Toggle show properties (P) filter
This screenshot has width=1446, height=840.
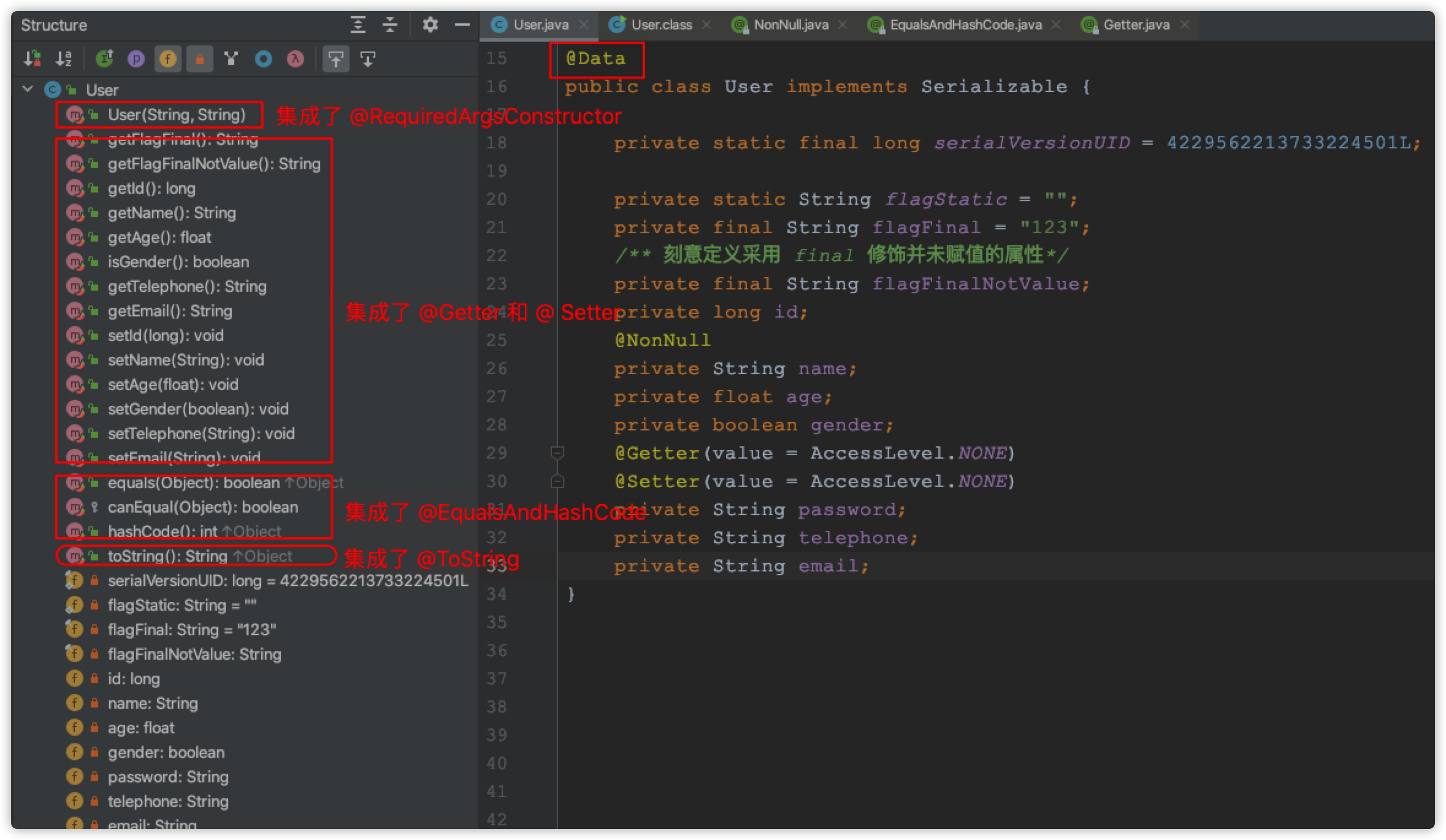click(x=136, y=59)
